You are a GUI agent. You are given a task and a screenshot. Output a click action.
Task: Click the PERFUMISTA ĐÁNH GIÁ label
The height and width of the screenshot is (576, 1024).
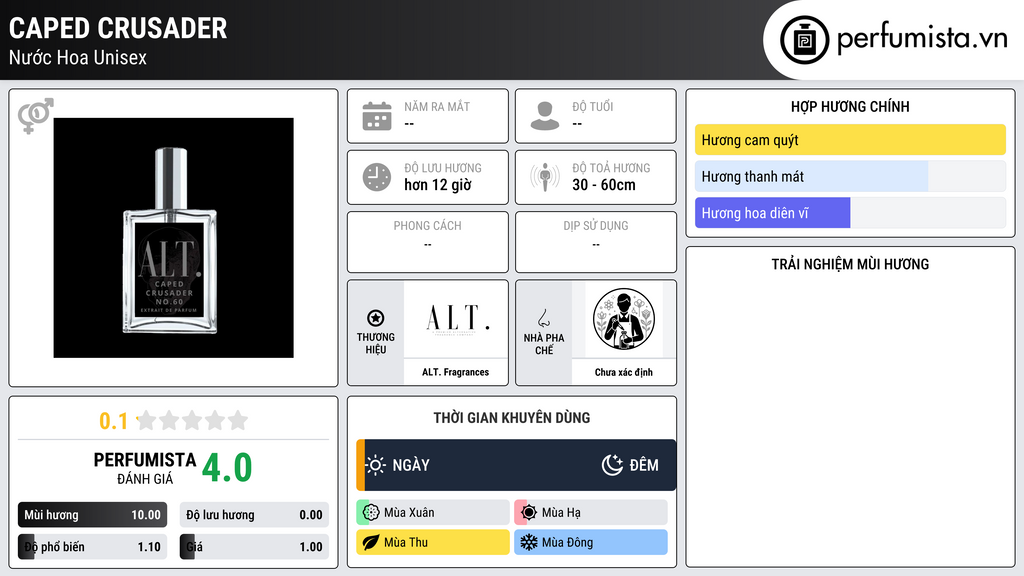tap(145, 468)
